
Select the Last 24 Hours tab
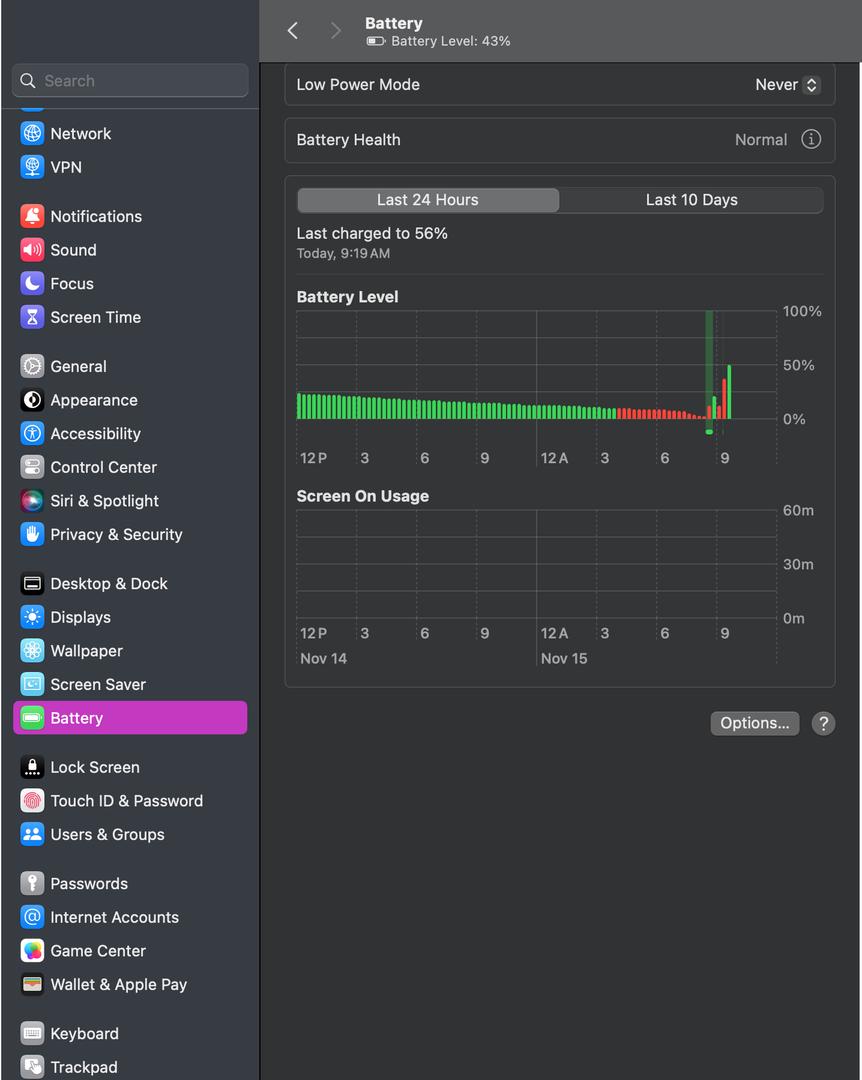(x=428, y=200)
